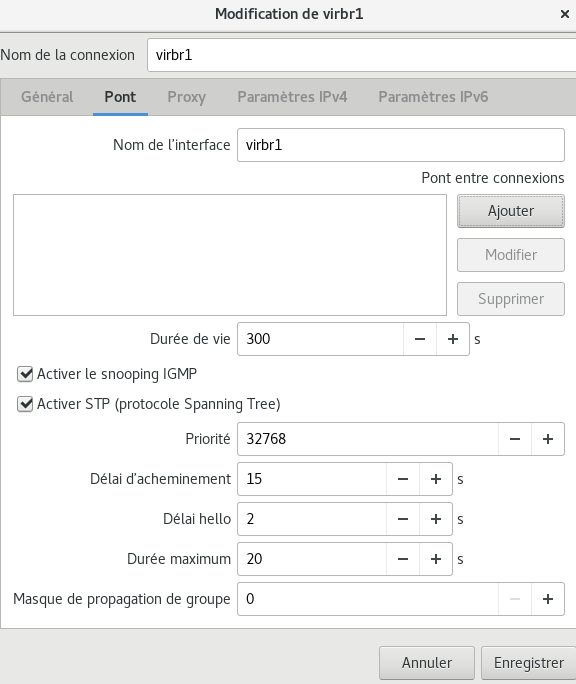Image resolution: width=576 pixels, height=684 pixels.
Task: Increase Masque de propagation de groupe value
Action: [548, 599]
